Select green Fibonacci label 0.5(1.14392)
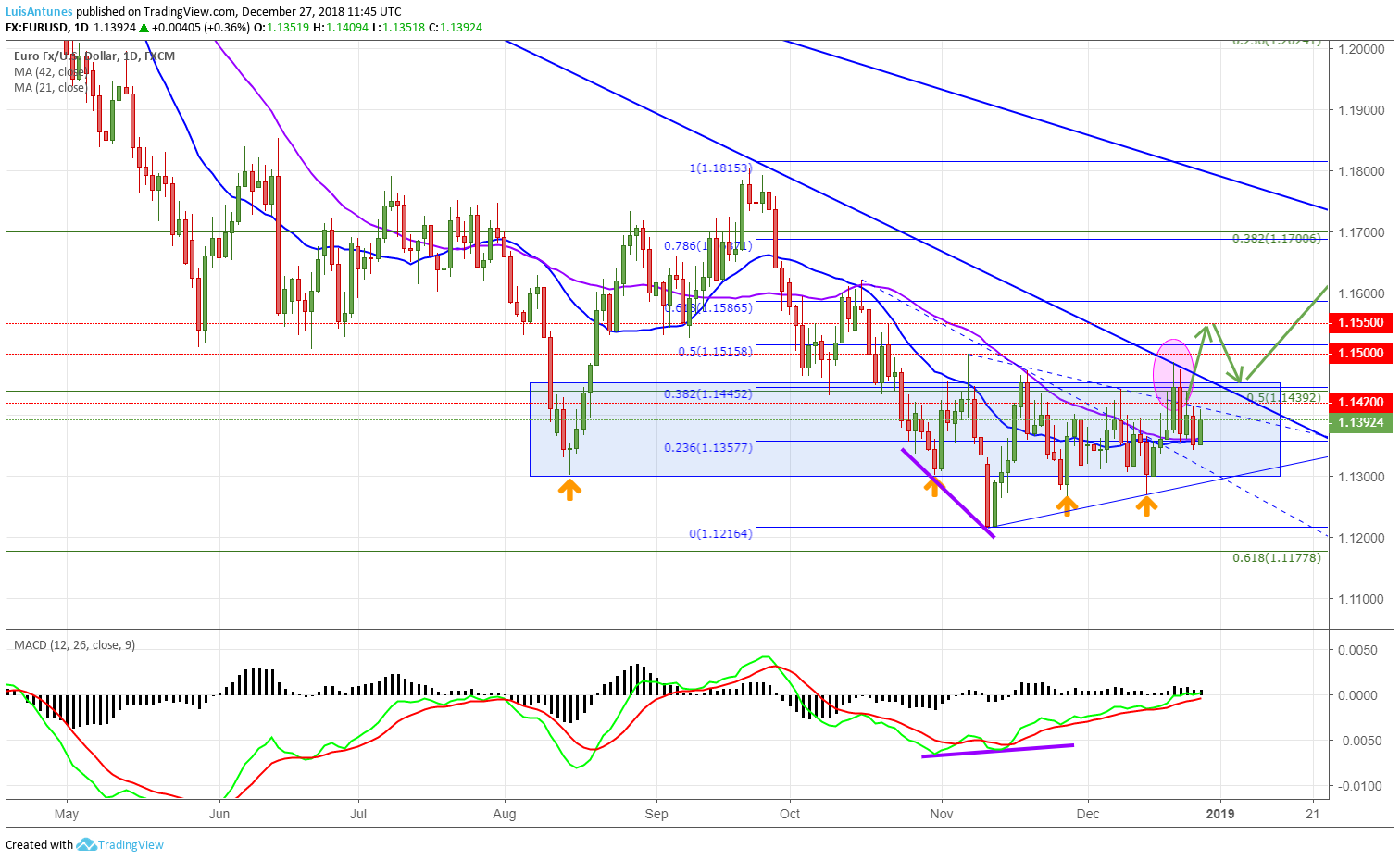 point(1284,398)
